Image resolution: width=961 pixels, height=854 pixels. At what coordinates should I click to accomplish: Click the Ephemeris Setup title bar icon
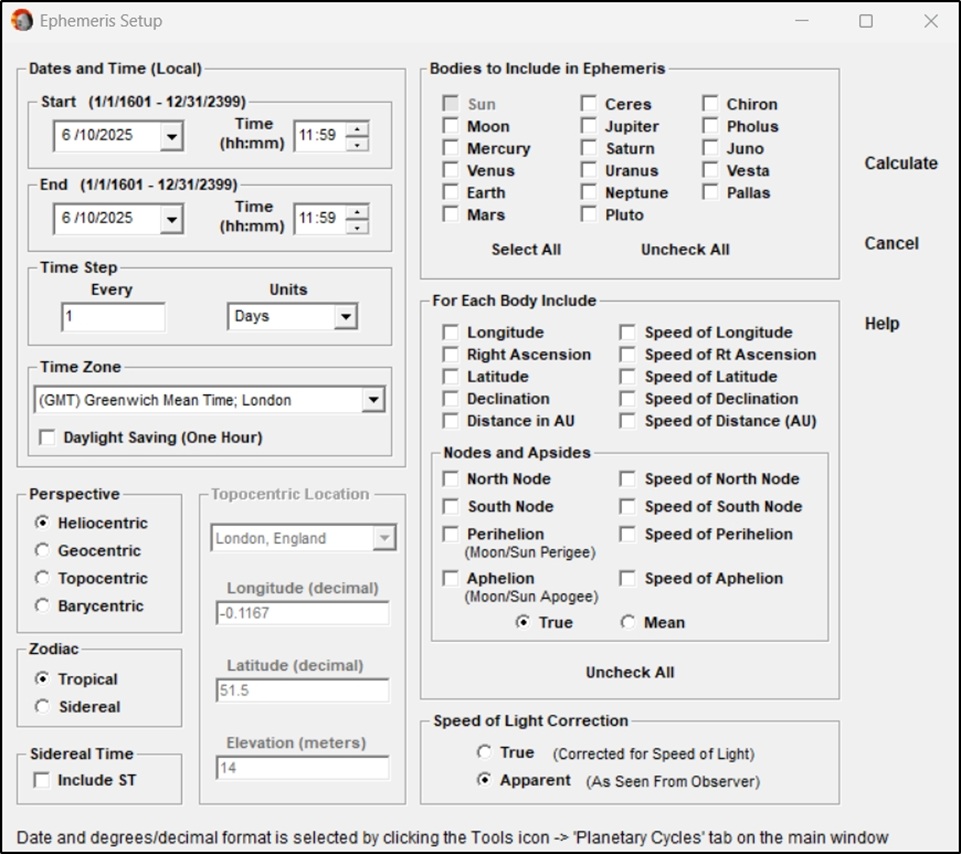coord(23,20)
